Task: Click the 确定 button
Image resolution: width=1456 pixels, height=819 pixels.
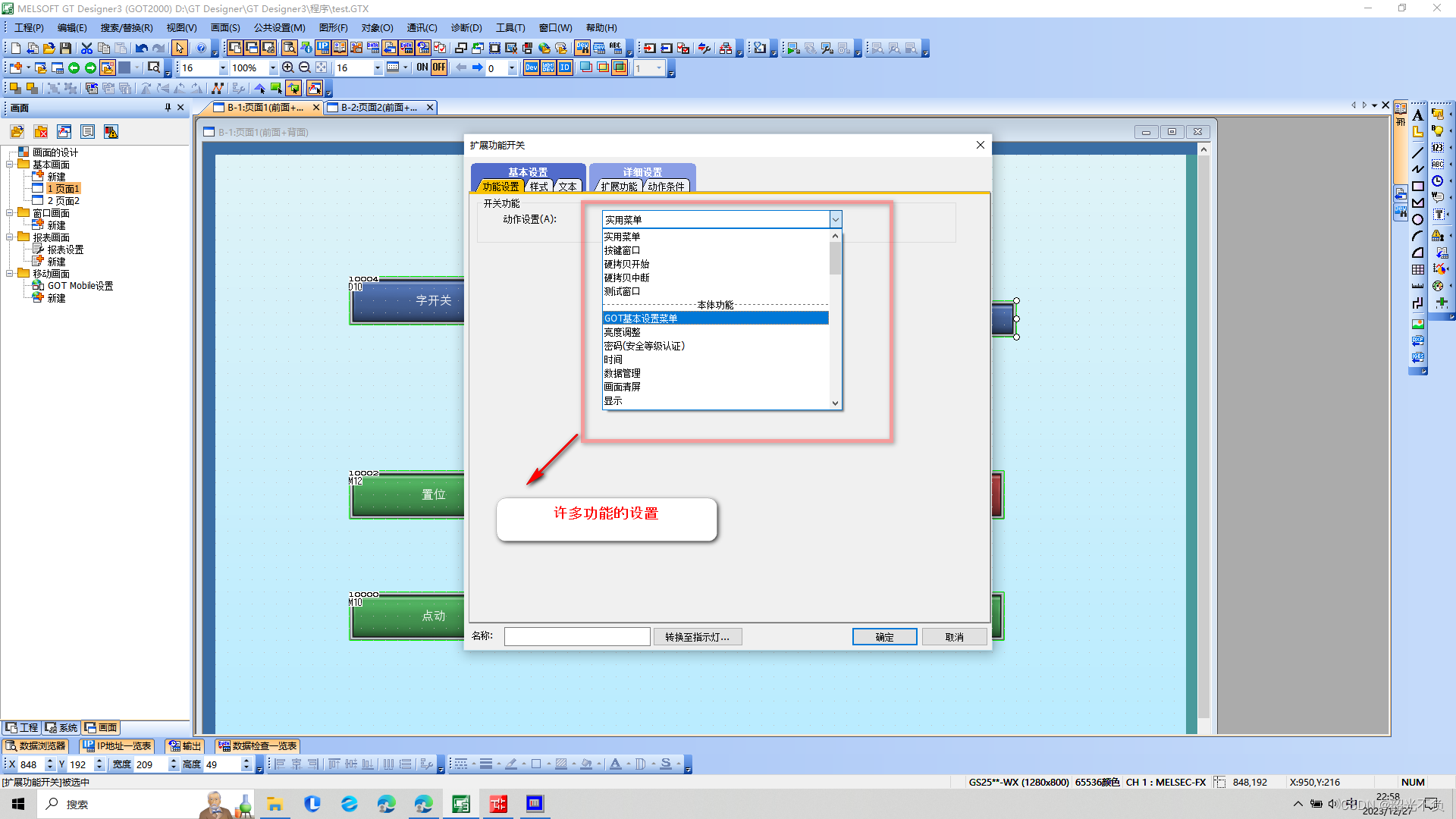Action: pos(884,637)
